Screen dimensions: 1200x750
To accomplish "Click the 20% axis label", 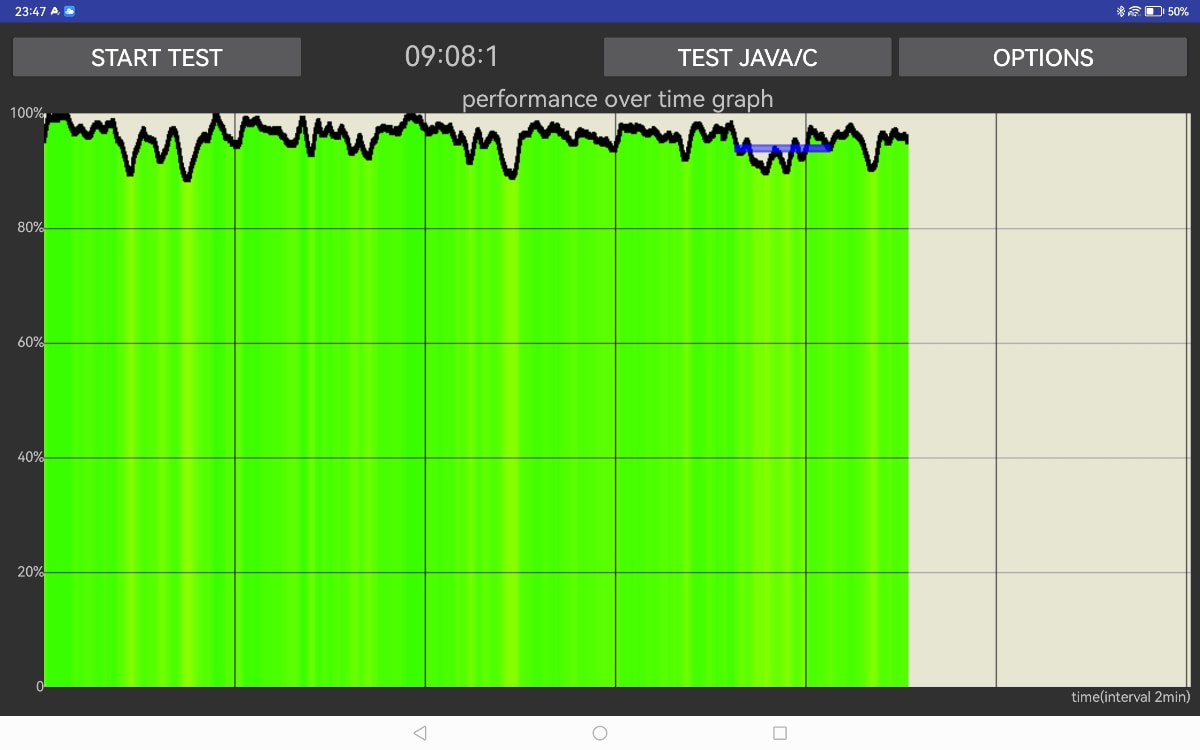I will coord(27,572).
